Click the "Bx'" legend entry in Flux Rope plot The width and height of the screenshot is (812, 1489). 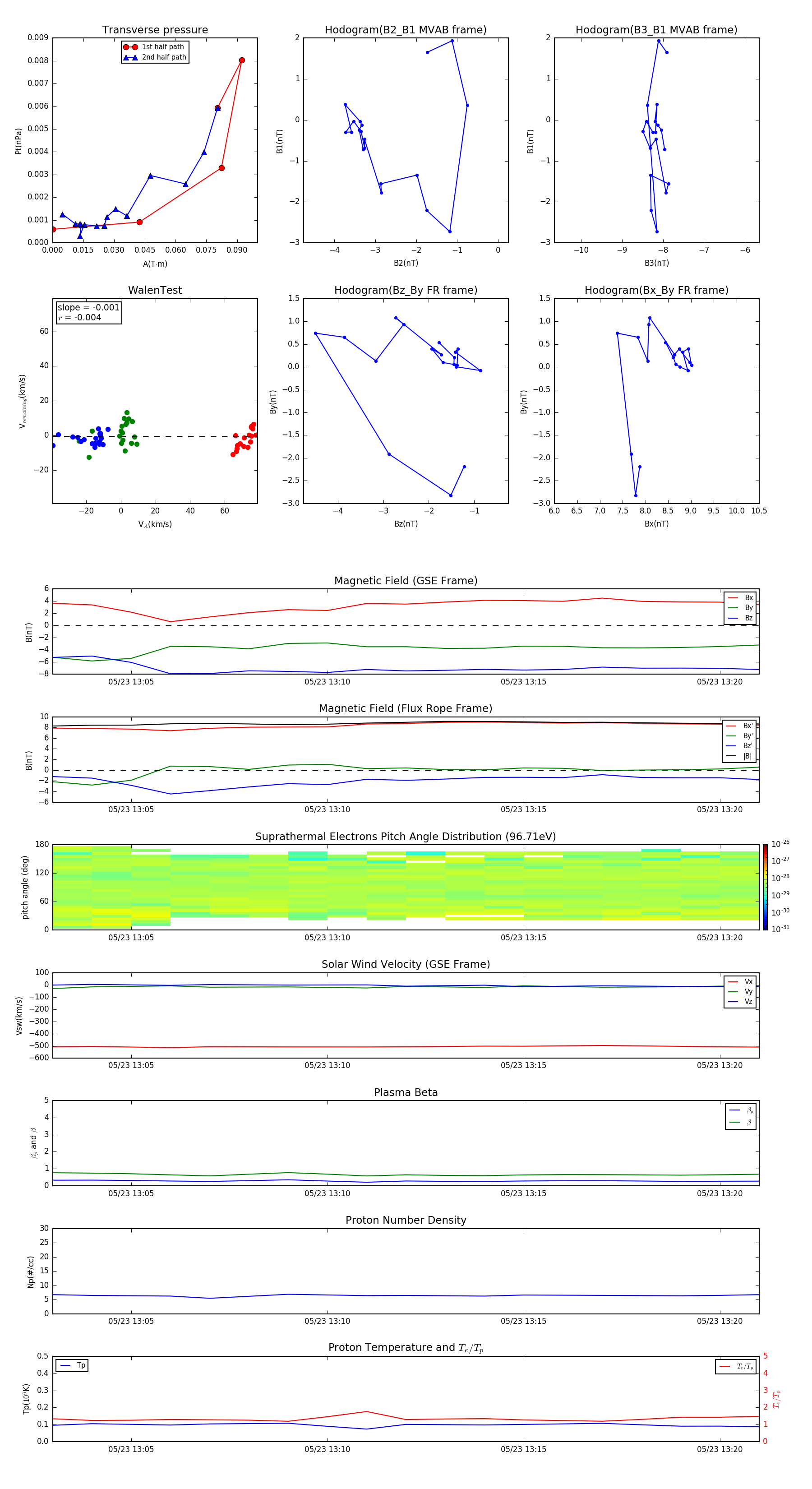tap(739, 726)
